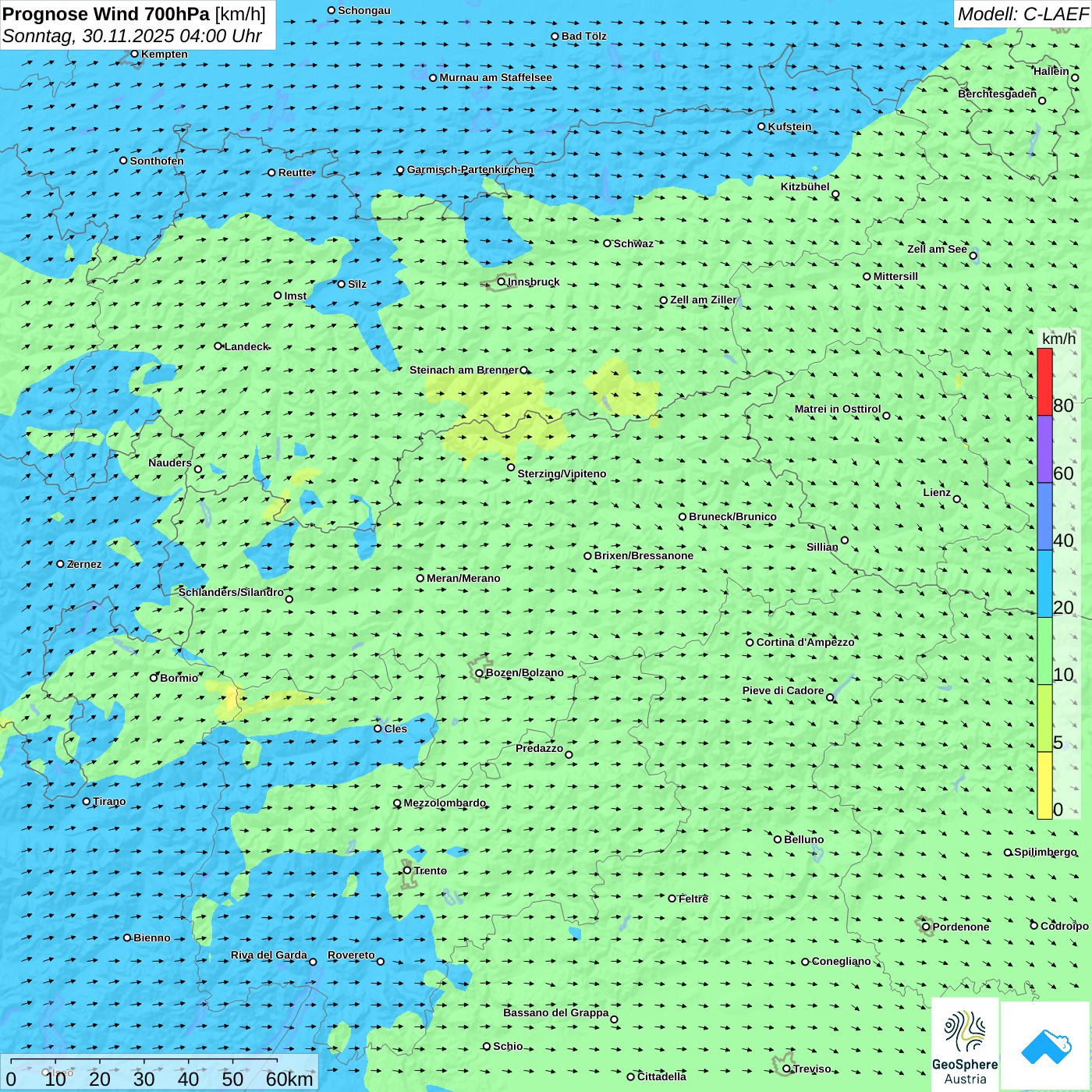Click the blue cloud logo icon
This screenshot has width=1092, height=1092.
pyautogui.click(x=1045, y=1045)
